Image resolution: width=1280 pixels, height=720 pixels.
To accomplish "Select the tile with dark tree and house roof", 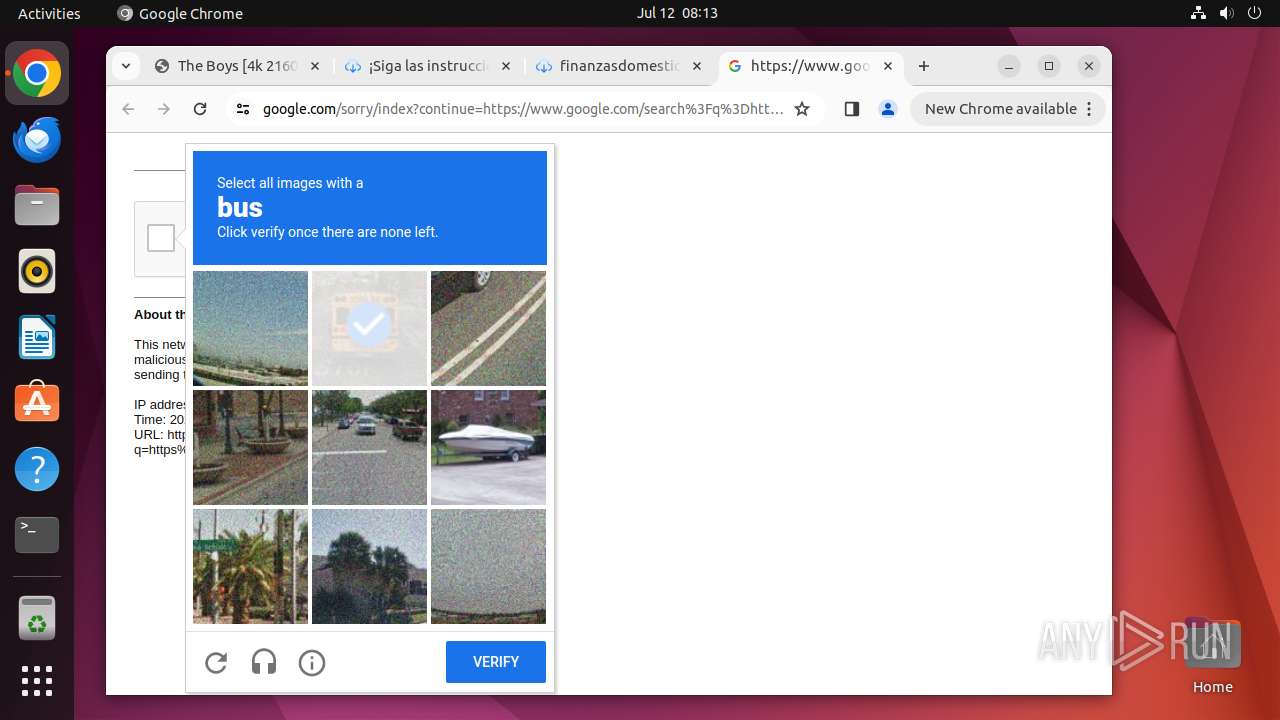I will pyautogui.click(x=369, y=566).
